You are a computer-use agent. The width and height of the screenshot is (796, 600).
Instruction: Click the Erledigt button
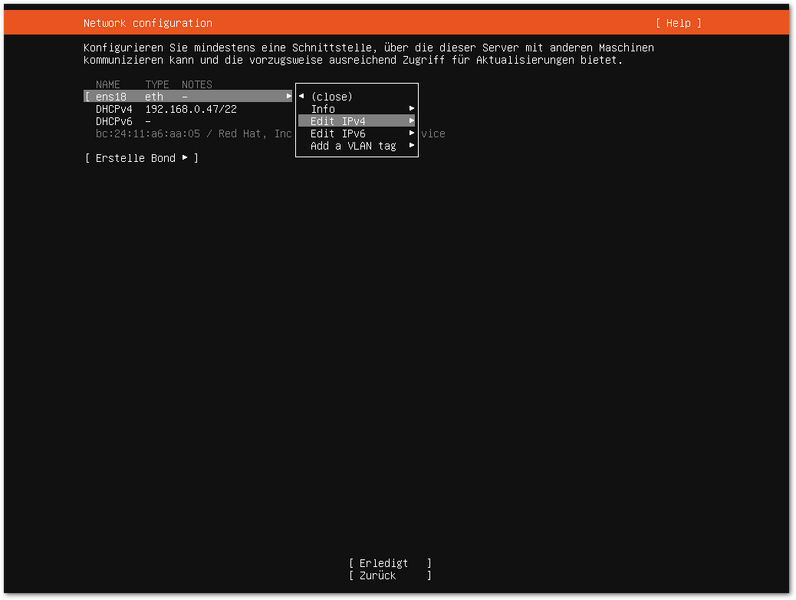(390, 563)
